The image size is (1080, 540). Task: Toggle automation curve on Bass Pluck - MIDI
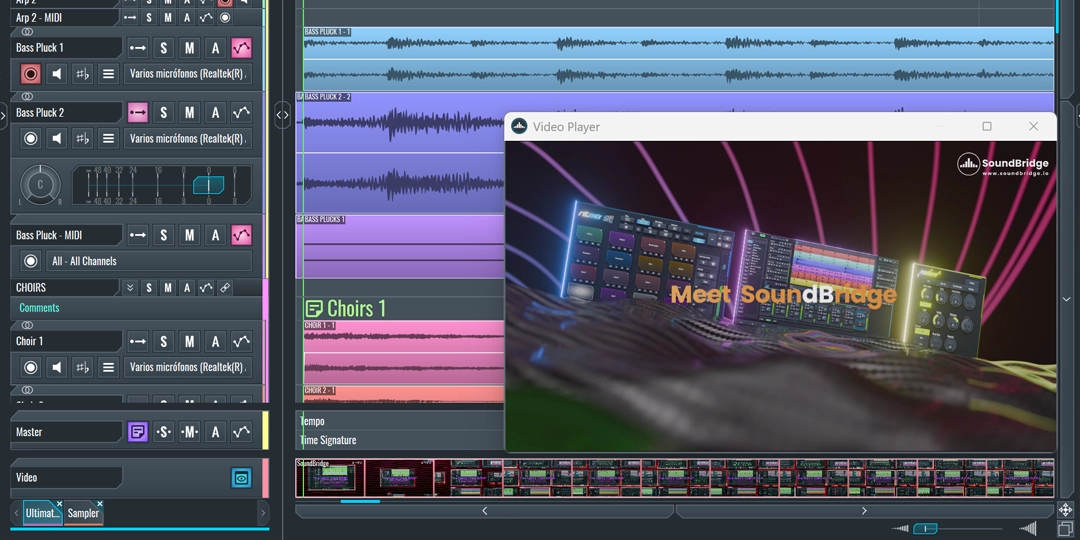point(241,235)
